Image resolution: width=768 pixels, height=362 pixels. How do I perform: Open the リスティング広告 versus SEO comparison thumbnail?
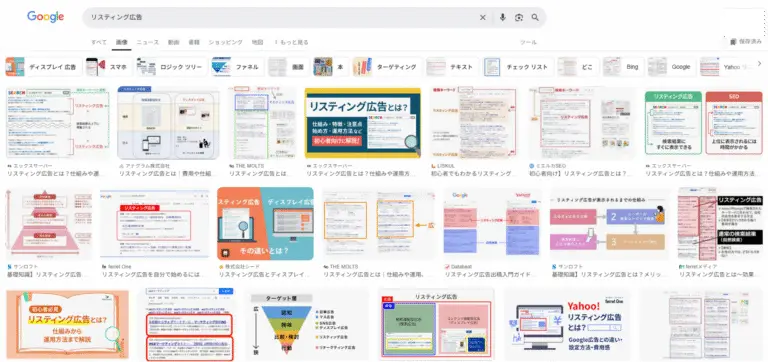click(x=703, y=123)
